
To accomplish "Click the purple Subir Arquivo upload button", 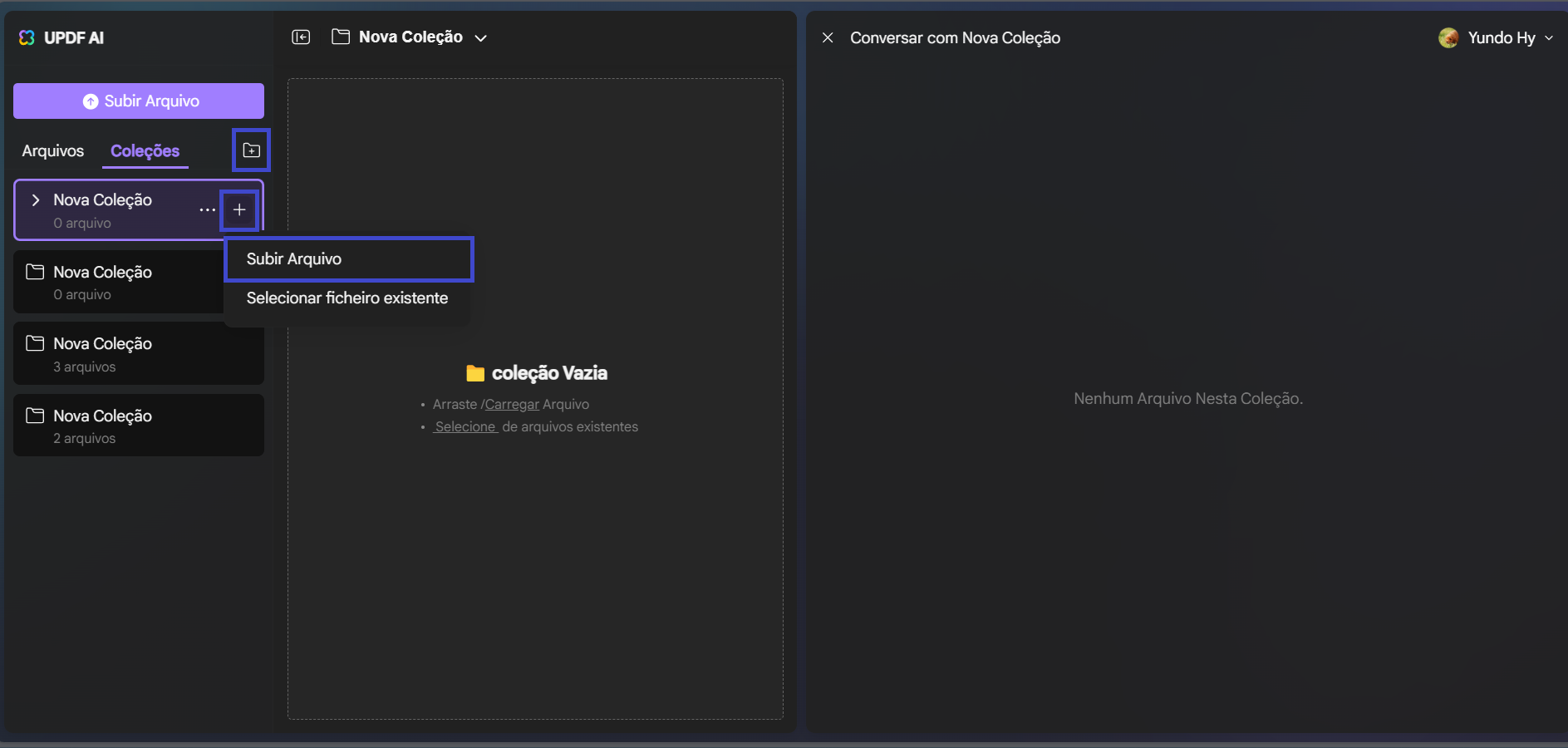I will [139, 101].
